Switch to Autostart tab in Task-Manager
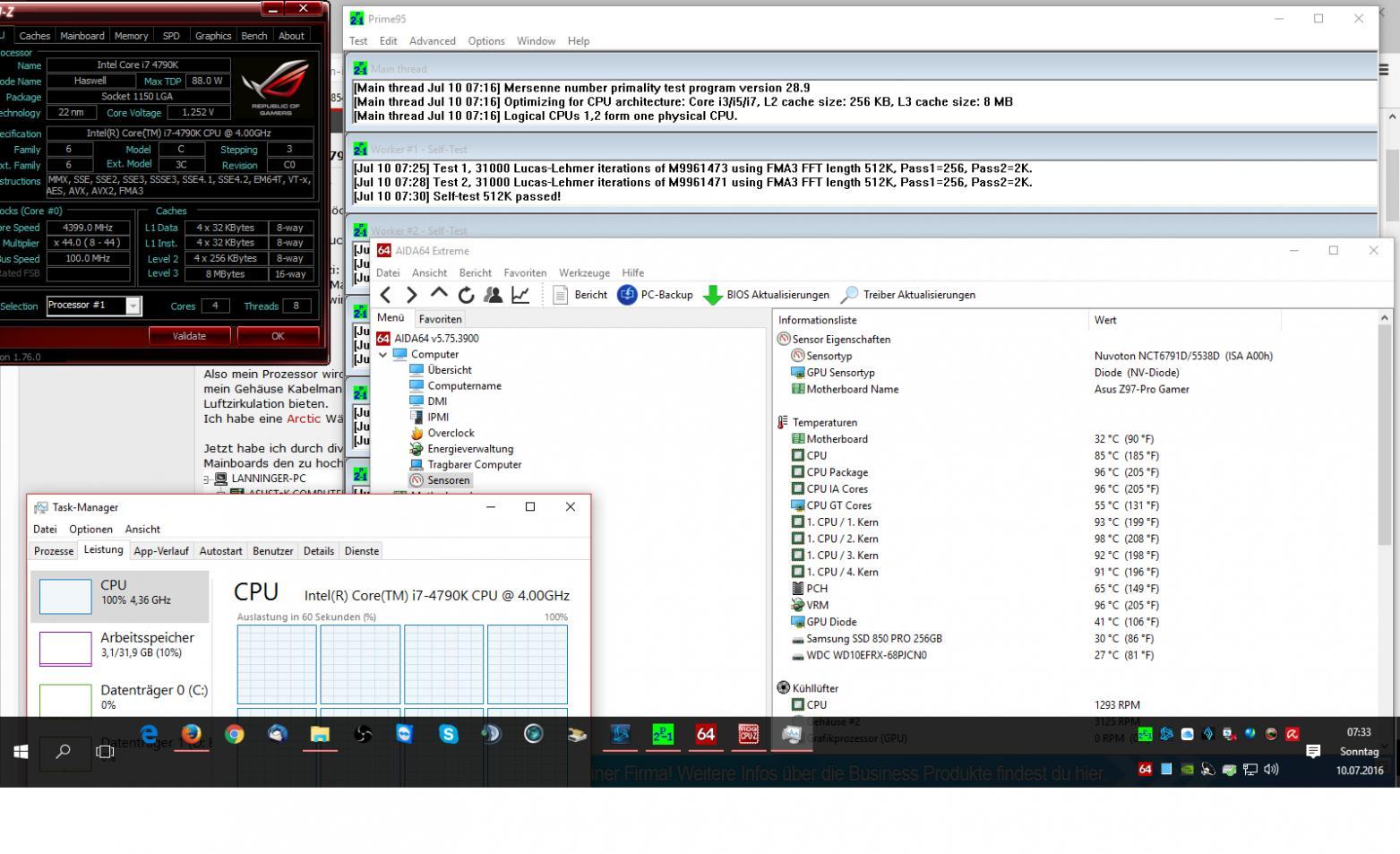The width and height of the screenshot is (1400, 854). (220, 551)
